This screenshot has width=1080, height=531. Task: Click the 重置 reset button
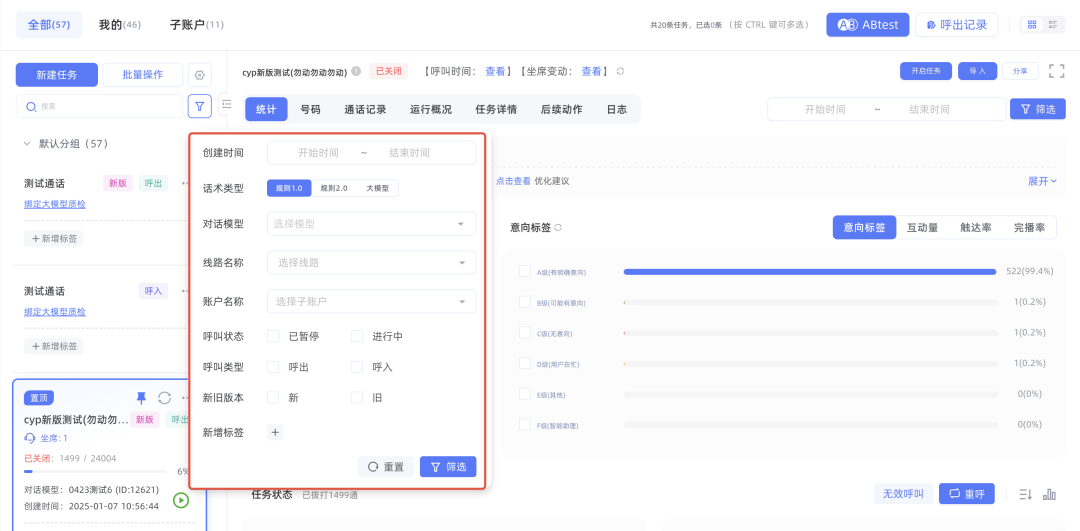(x=385, y=467)
